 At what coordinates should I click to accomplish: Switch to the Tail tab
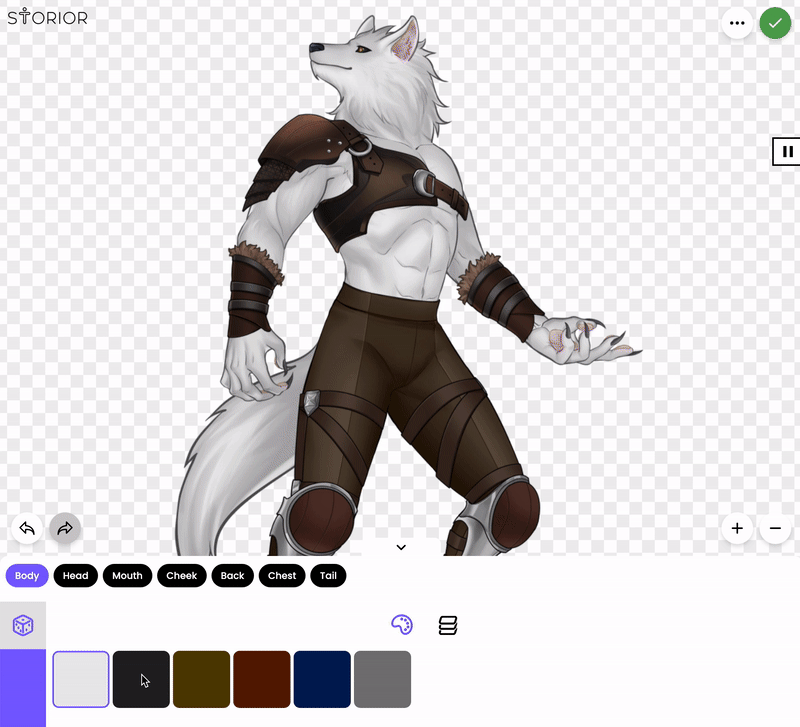point(328,575)
